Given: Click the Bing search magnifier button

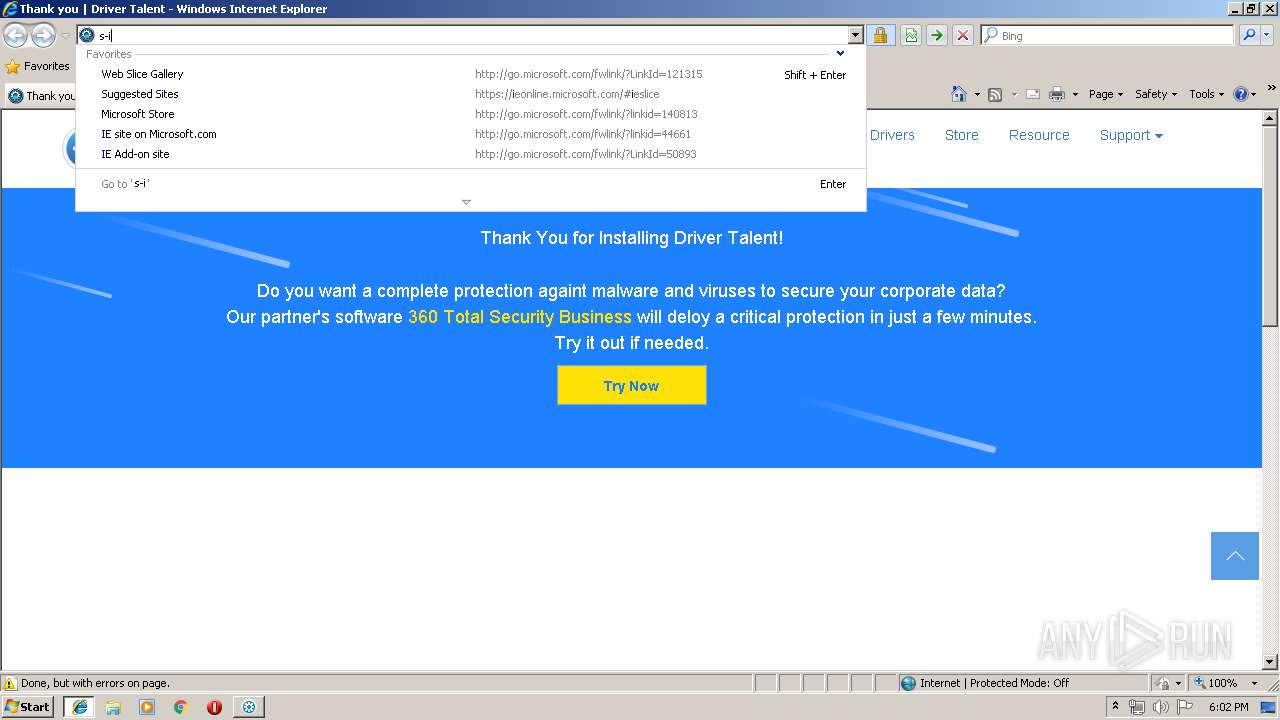Looking at the screenshot, I should (x=1249, y=36).
